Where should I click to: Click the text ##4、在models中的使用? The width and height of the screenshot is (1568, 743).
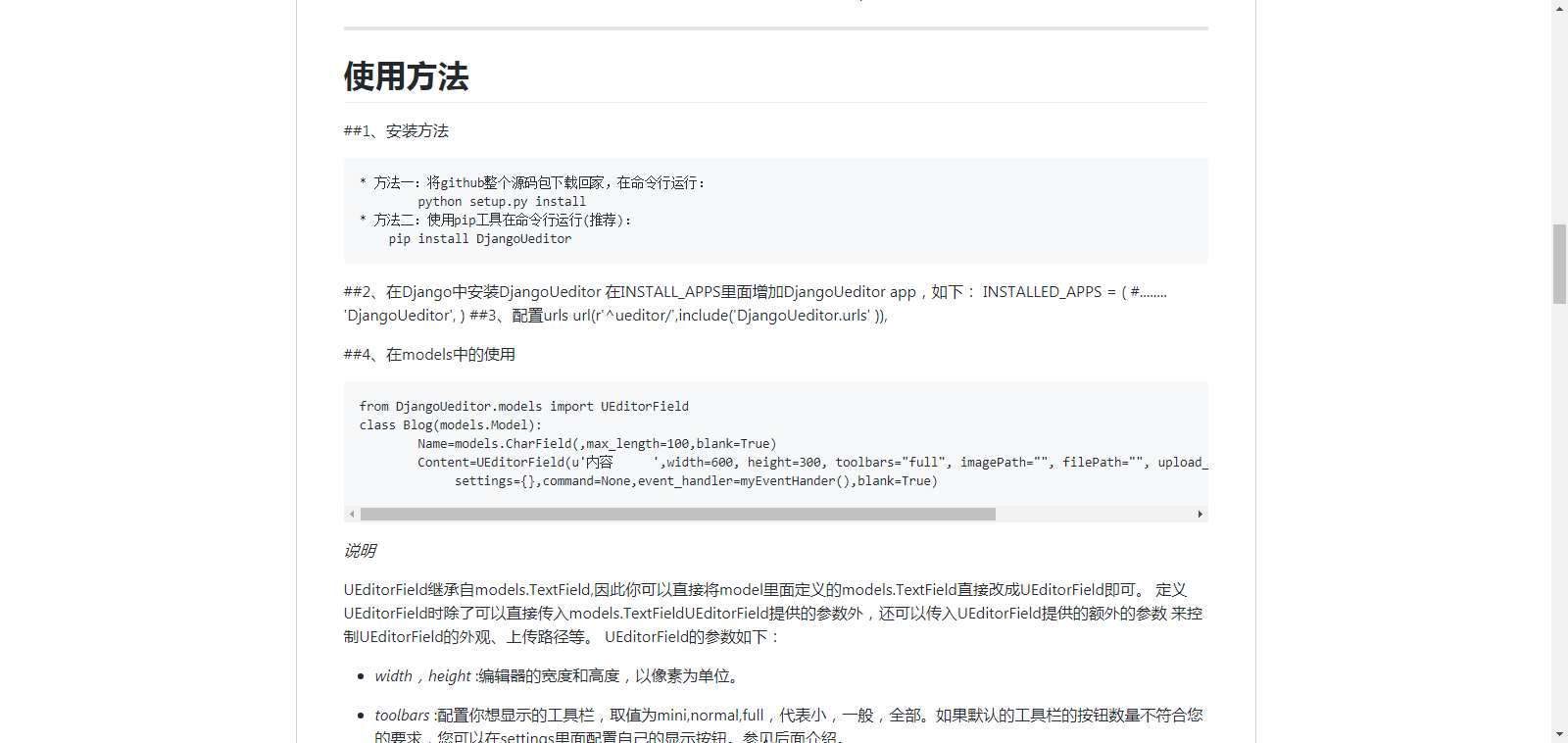pyautogui.click(x=429, y=354)
